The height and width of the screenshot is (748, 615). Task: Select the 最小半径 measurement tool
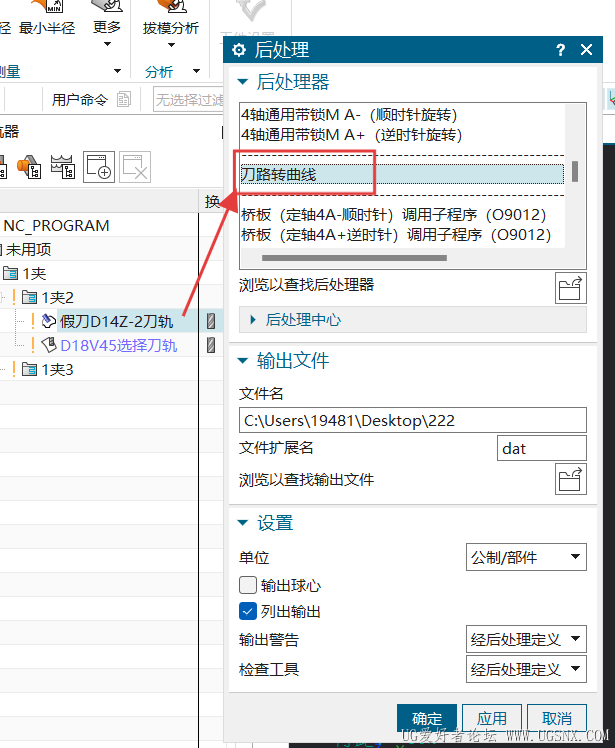click(47, 19)
